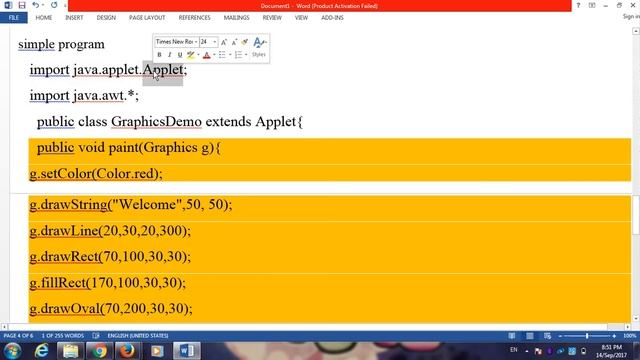Screen dimensions: 640x360
Task: Expand the bullets dropdown arrow
Action: [230, 55]
